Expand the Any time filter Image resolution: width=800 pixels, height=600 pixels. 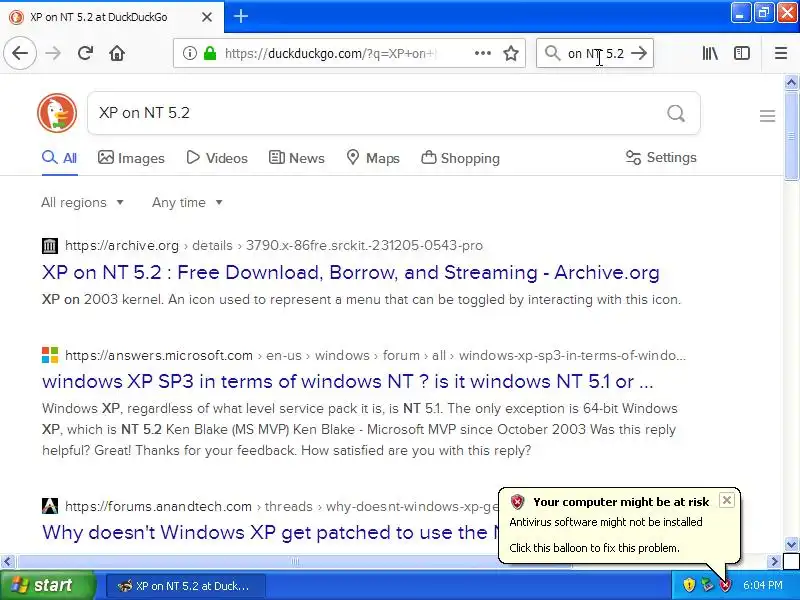[187, 203]
